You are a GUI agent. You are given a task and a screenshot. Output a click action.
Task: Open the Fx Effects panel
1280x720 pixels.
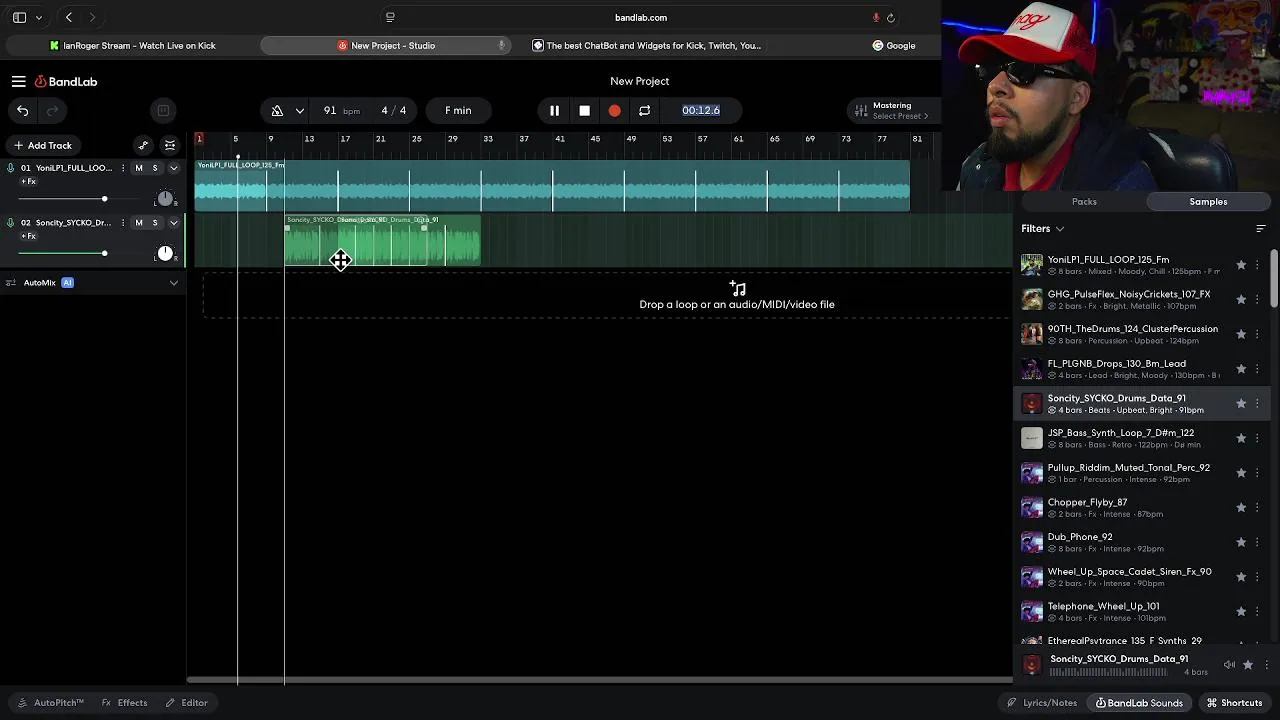(124, 703)
